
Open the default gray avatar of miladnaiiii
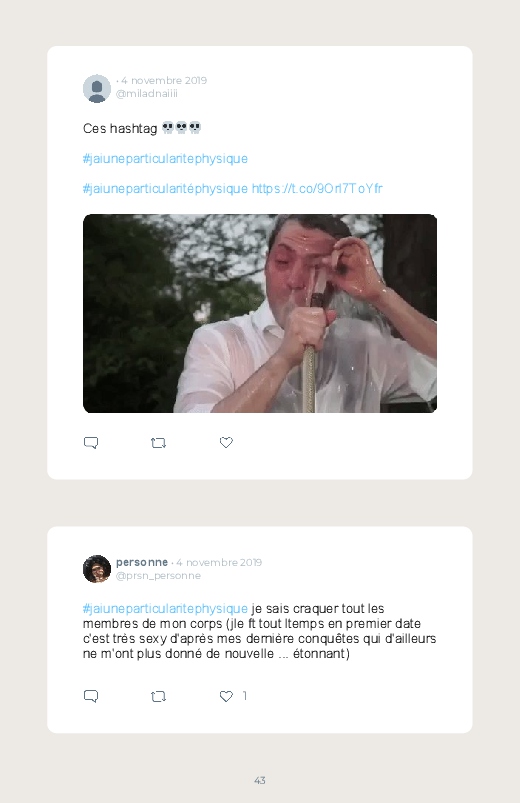[x=97, y=88]
